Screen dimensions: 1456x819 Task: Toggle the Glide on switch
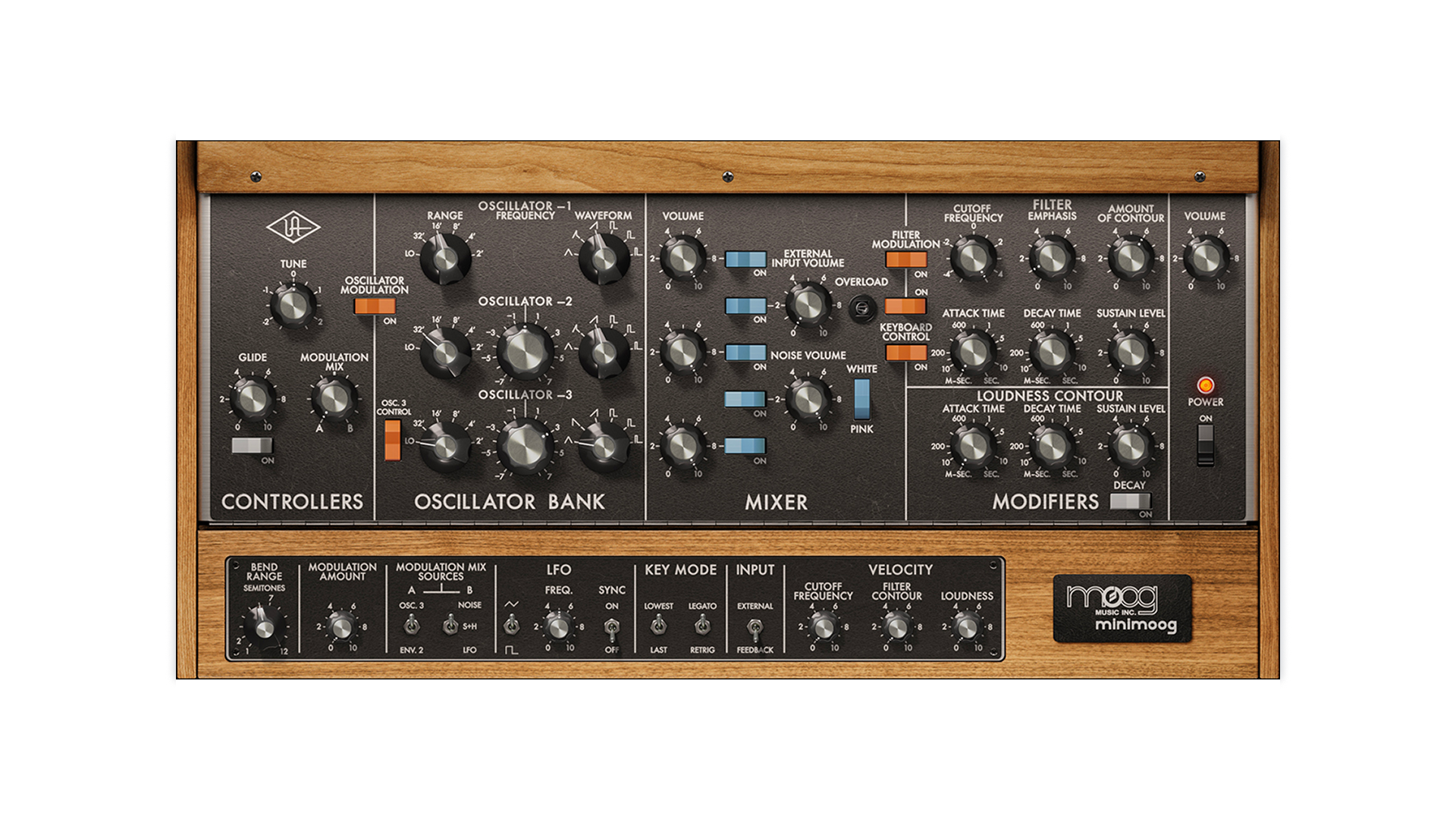[x=253, y=446]
